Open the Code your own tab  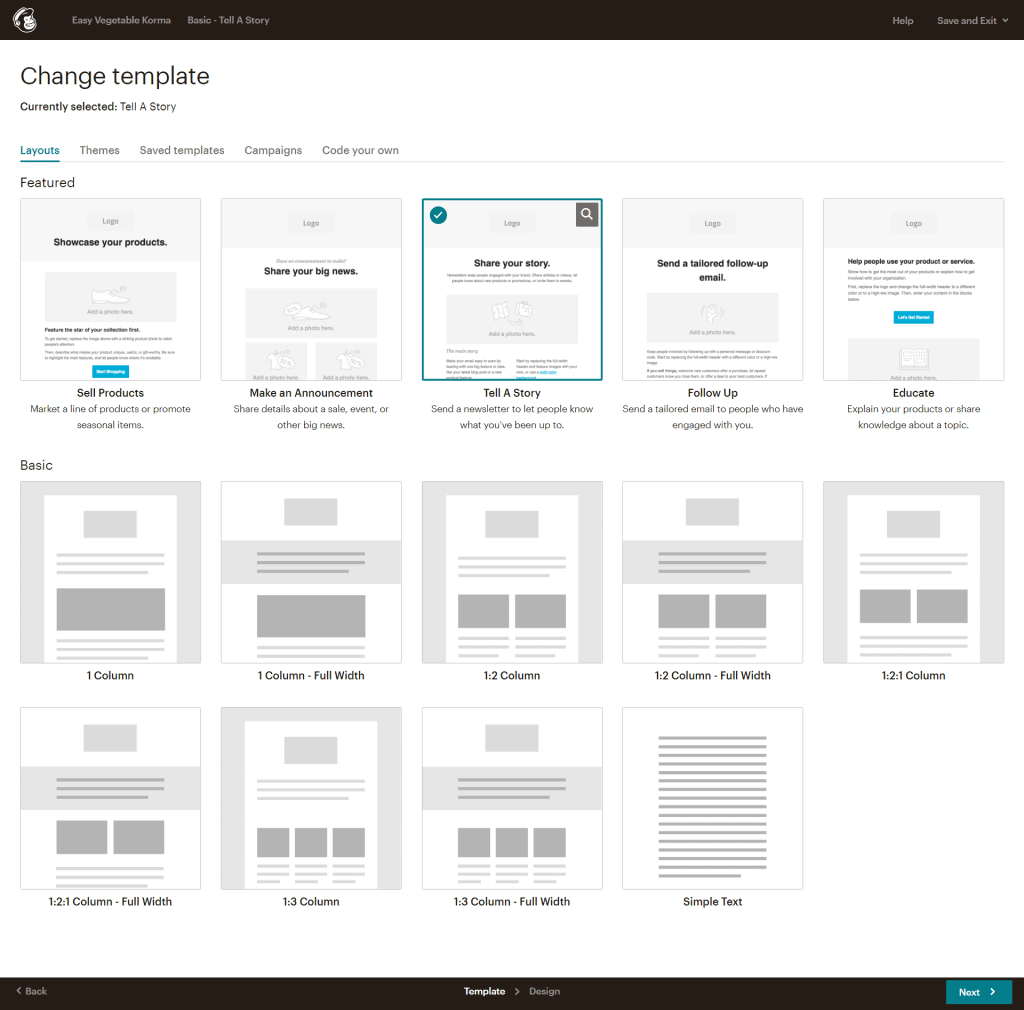(x=360, y=150)
